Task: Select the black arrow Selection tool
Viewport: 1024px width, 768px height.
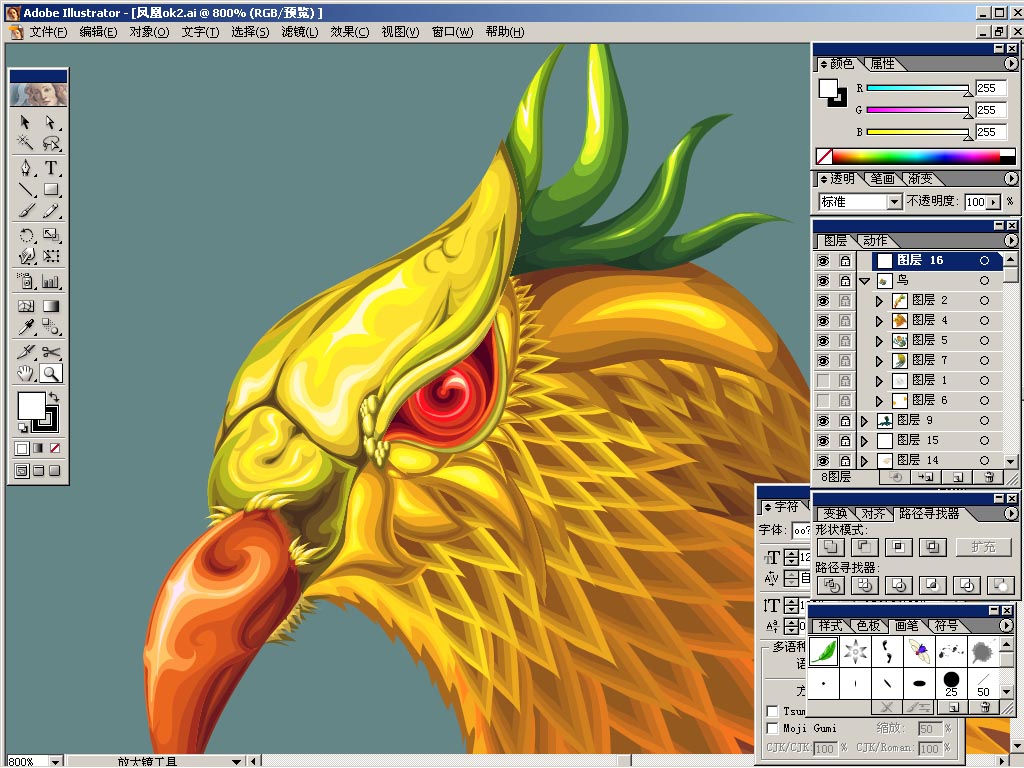Action: click(25, 122)
